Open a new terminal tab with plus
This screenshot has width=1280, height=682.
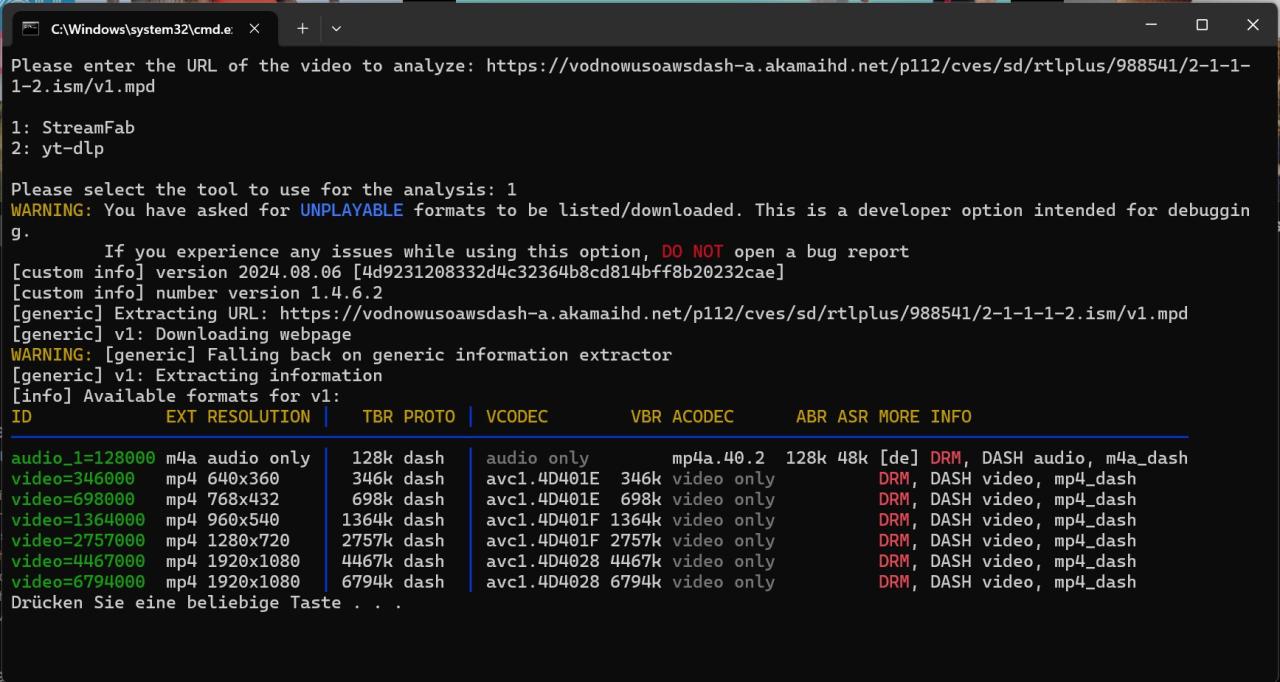(x=302, y=28)
